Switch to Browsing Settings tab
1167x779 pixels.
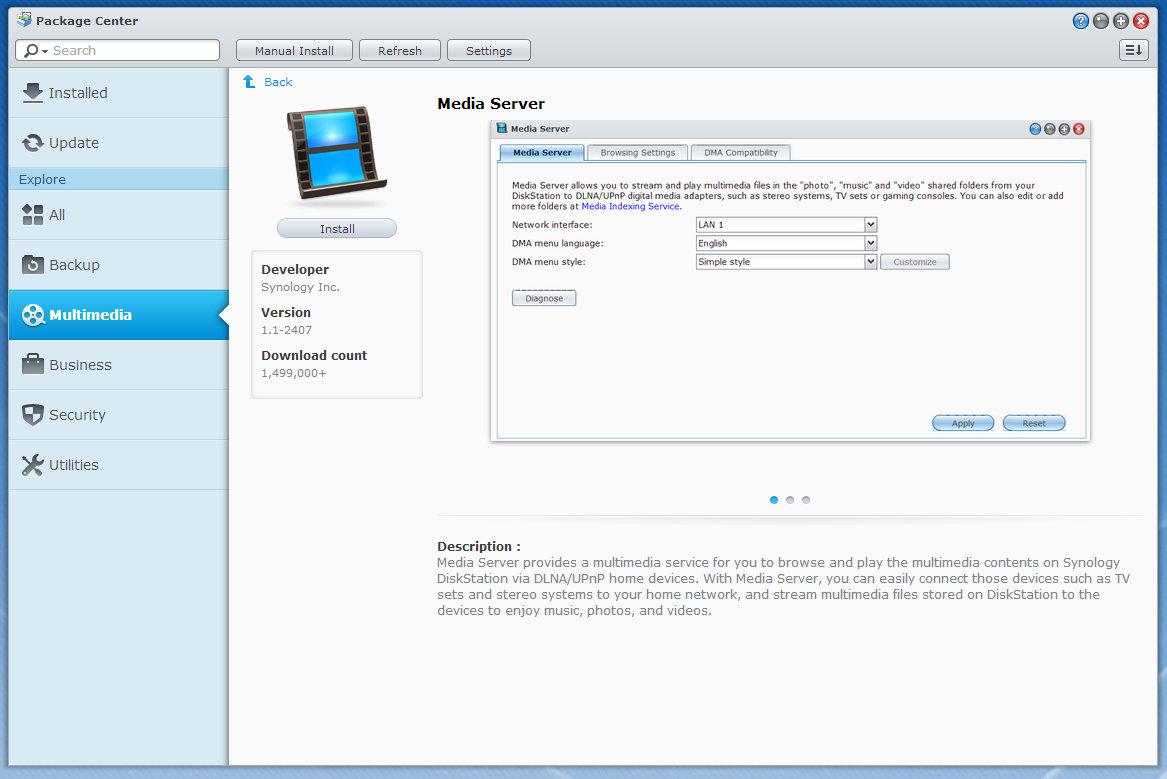(638, 153)
